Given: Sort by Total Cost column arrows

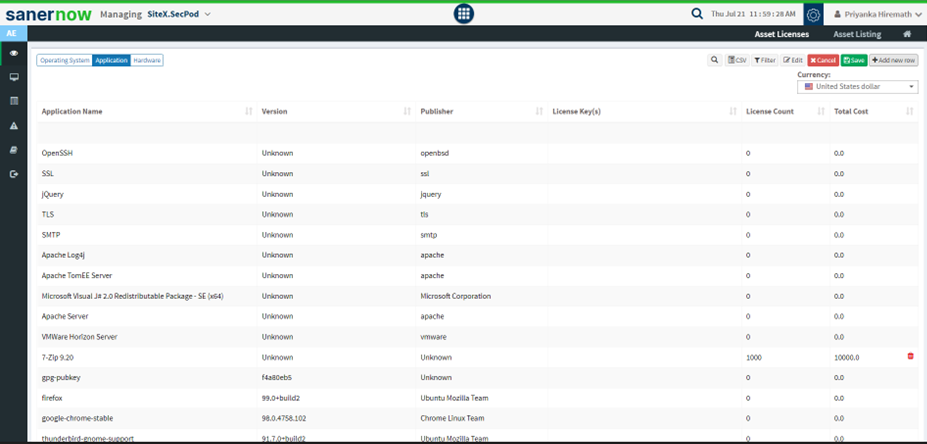Looking at the screenshot, I should coord(910,111).
